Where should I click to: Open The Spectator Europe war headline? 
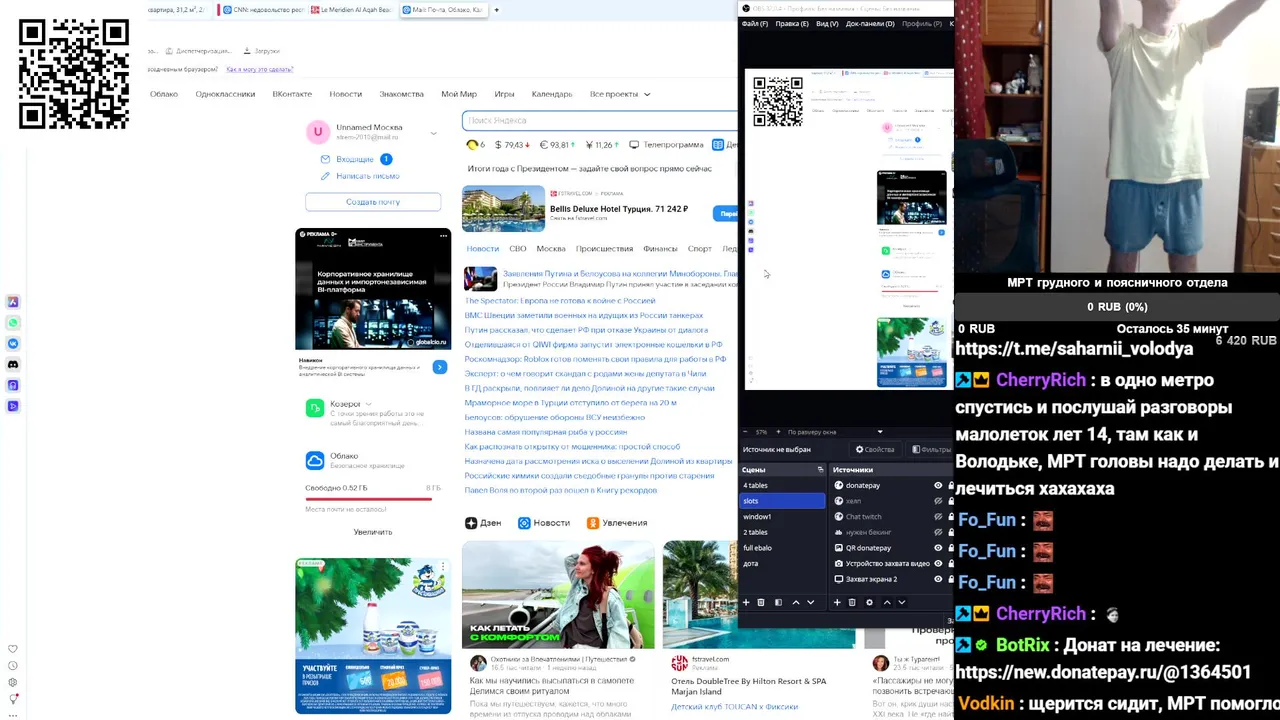tap(560, 300)
